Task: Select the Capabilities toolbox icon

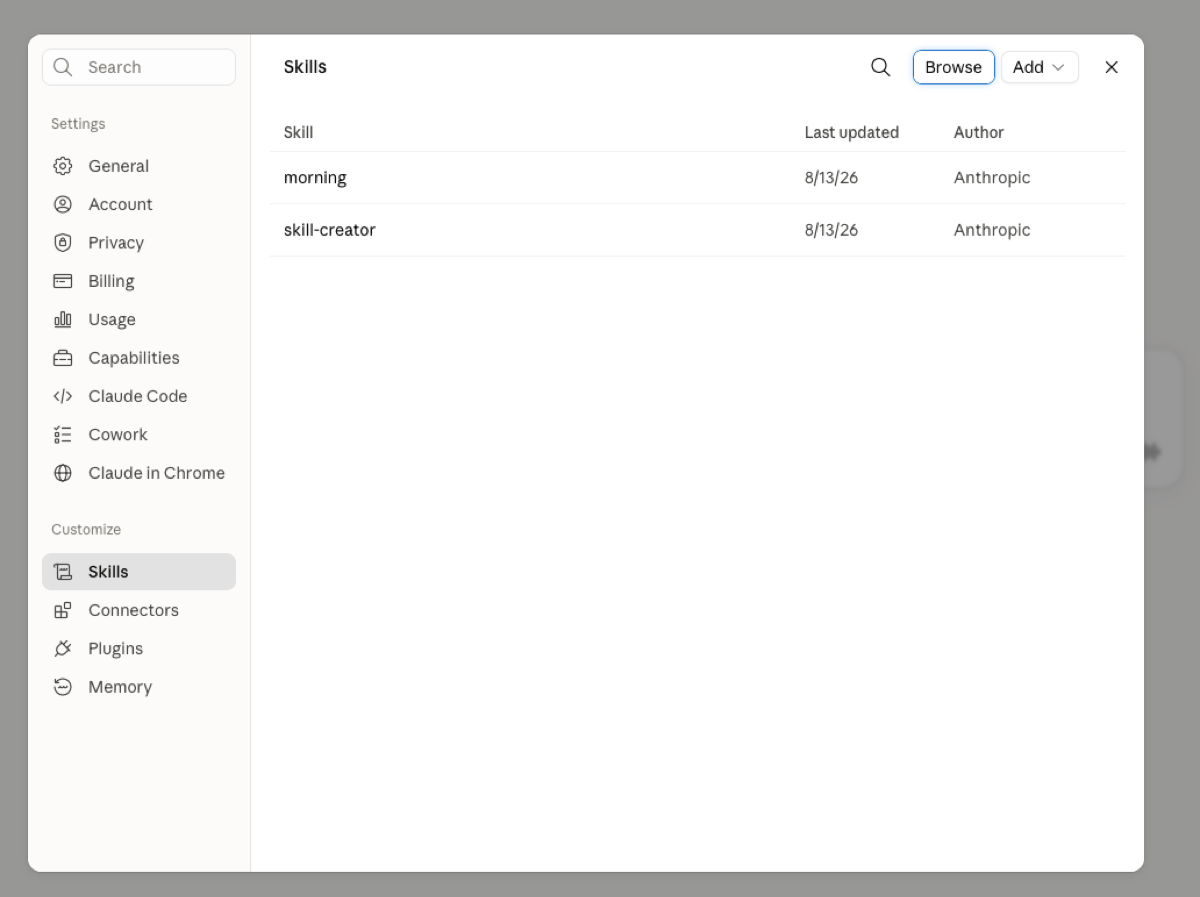Action: click(63, 358)
